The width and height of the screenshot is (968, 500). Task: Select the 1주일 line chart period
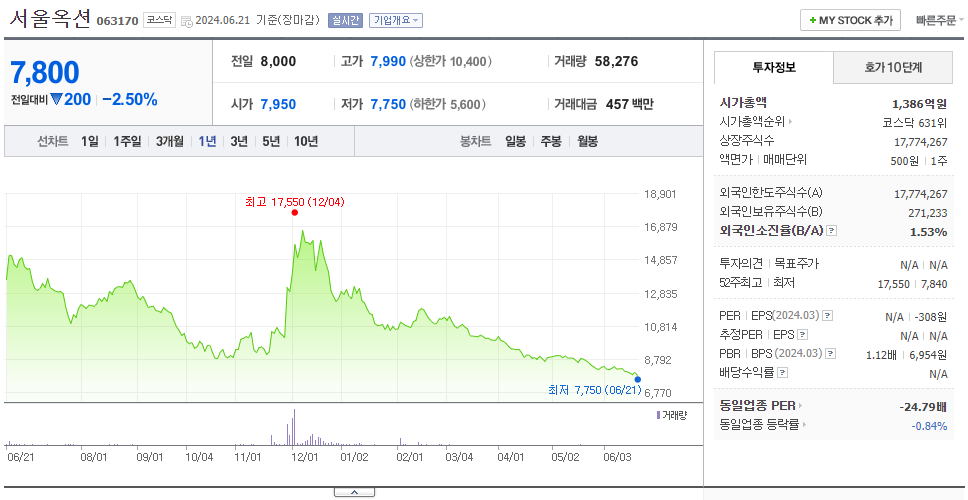127,141
